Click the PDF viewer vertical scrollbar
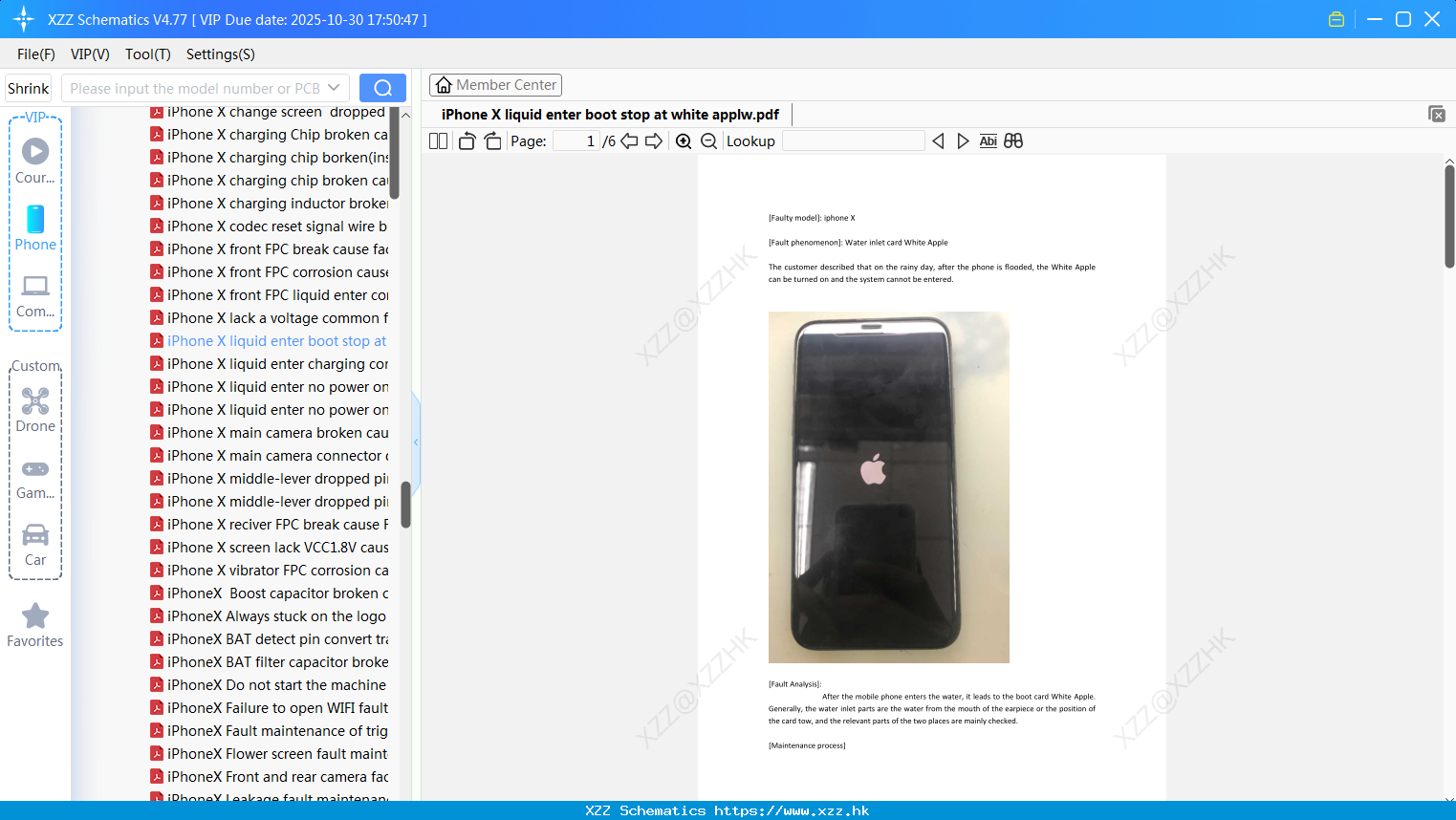This screenshot has width=1456, height=820. tap(1449, 216)
